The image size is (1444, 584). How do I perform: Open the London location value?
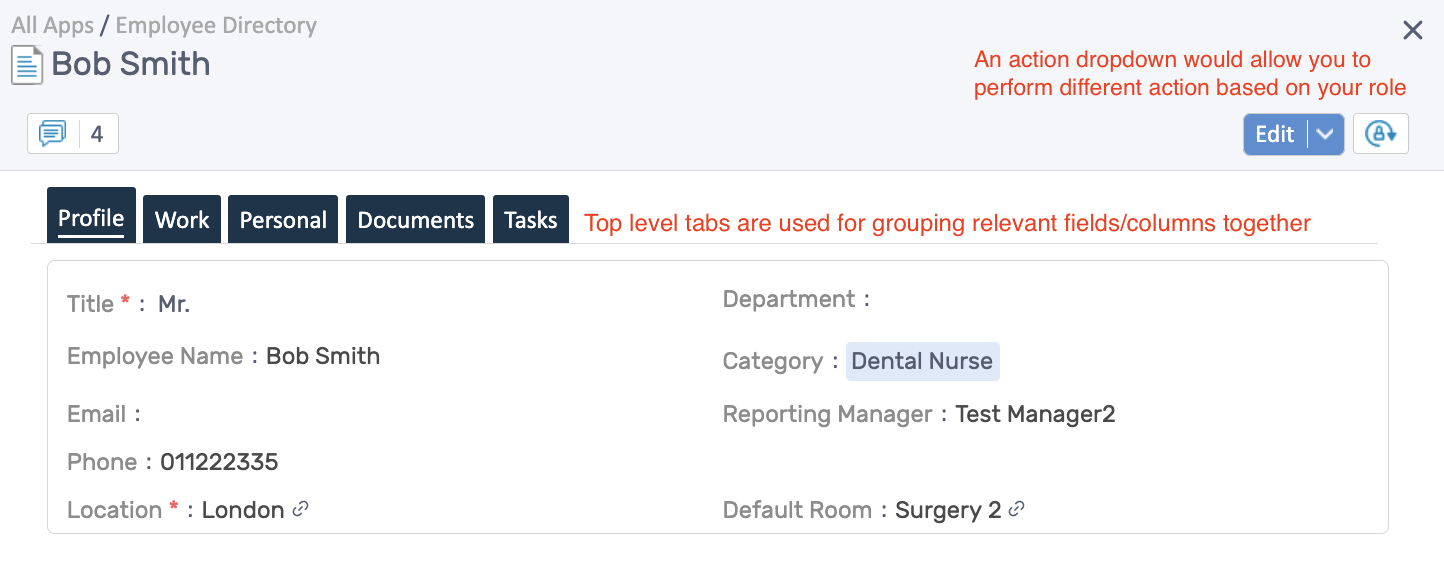243,510
